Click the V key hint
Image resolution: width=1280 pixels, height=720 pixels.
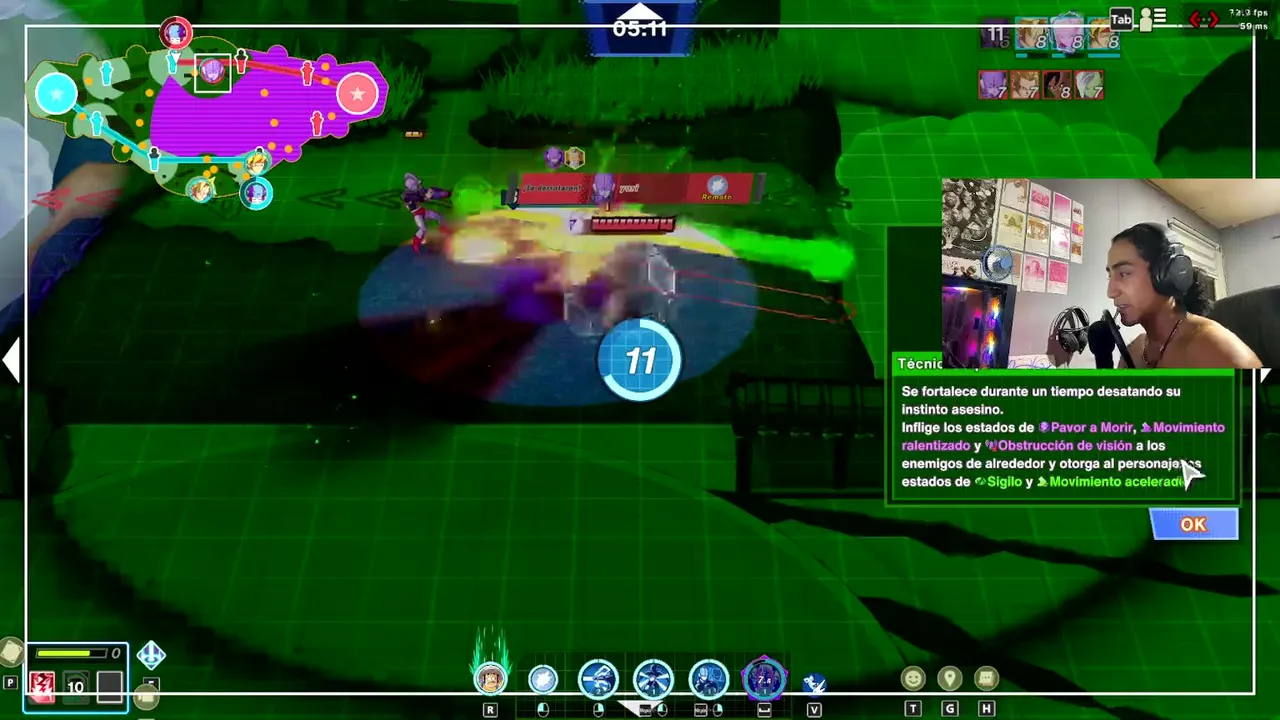pos(814,709)
